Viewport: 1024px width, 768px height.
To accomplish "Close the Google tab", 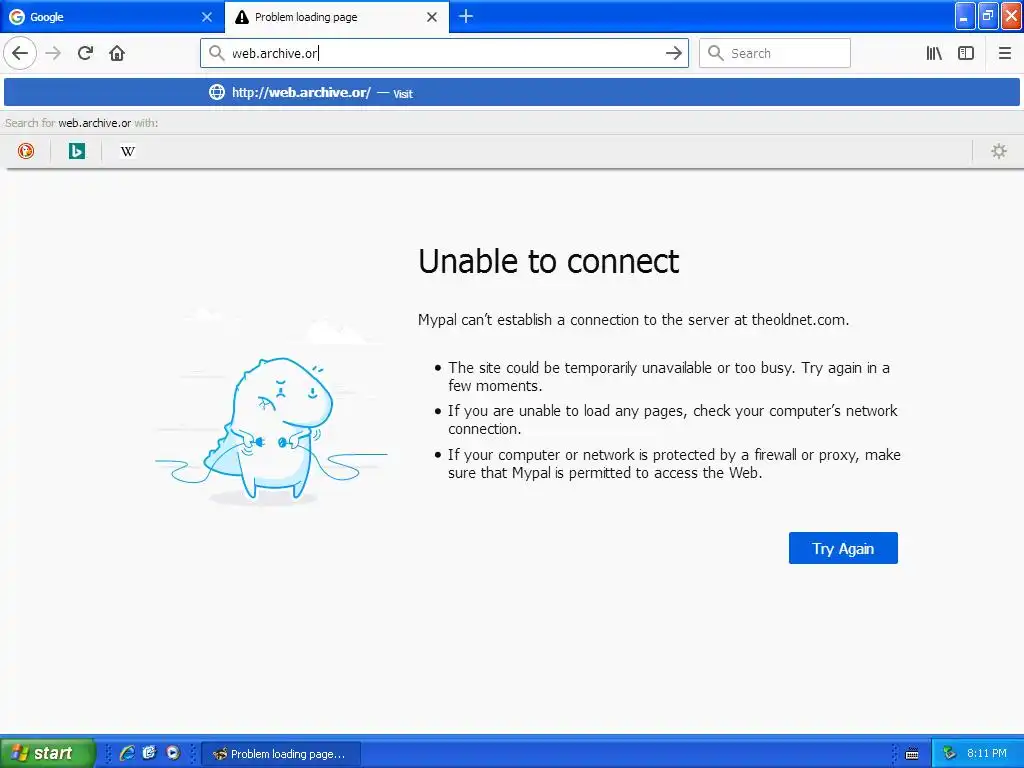I will coord(207,17).
